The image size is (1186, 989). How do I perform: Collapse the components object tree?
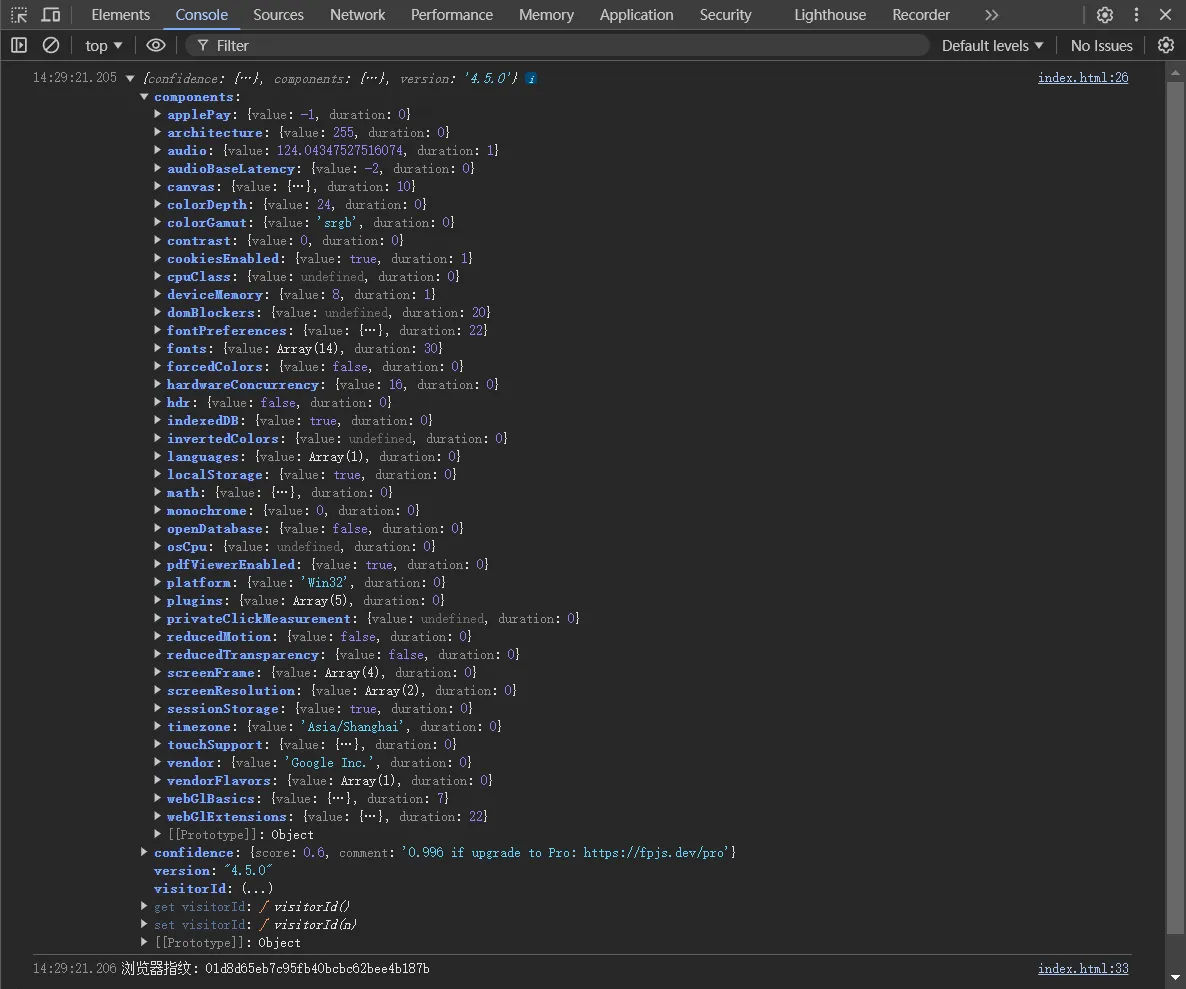pyautogui.click(x=145, y=97)
